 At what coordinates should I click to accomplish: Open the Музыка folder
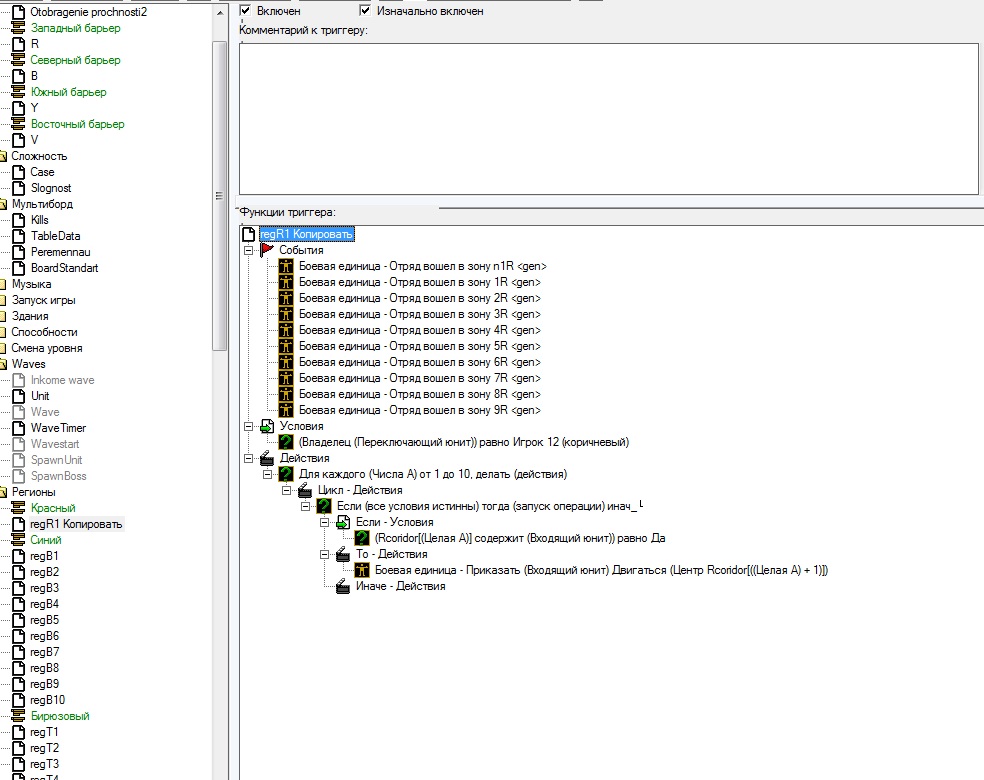(x=31, y=284)
